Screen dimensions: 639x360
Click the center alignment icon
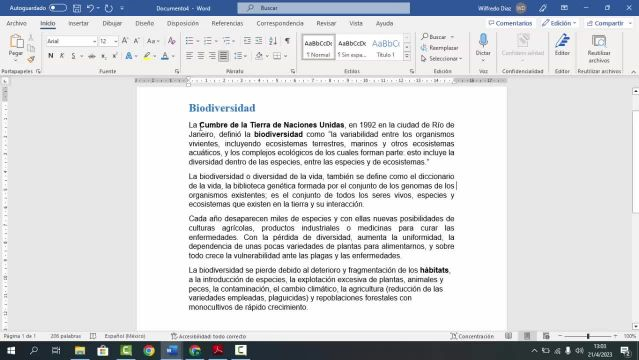pyautogui.click(x=201, y=56)
